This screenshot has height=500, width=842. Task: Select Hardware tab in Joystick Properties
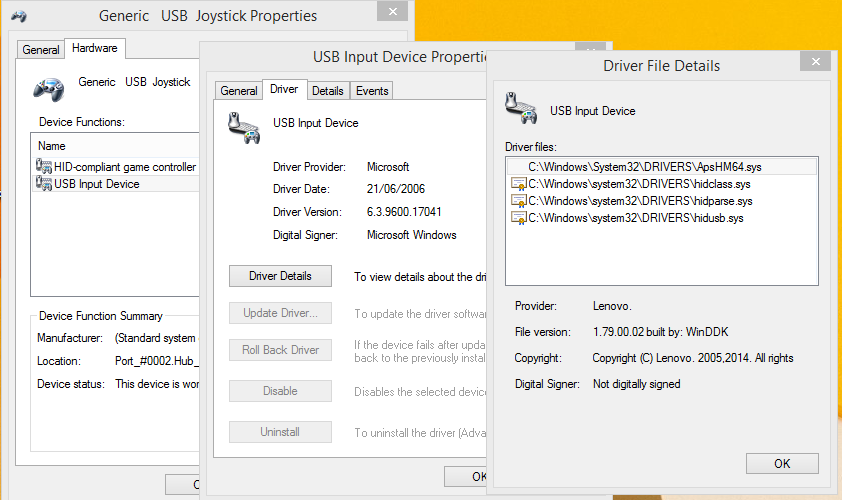click(95, 48)
